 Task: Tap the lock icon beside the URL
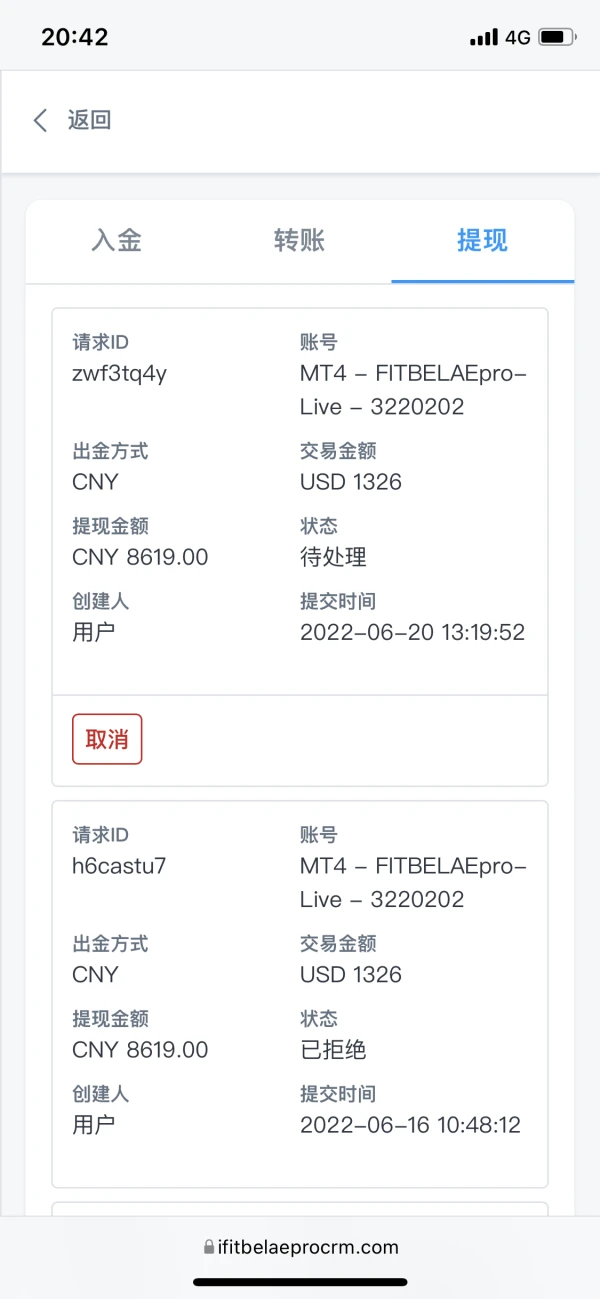click(208, 1247)
